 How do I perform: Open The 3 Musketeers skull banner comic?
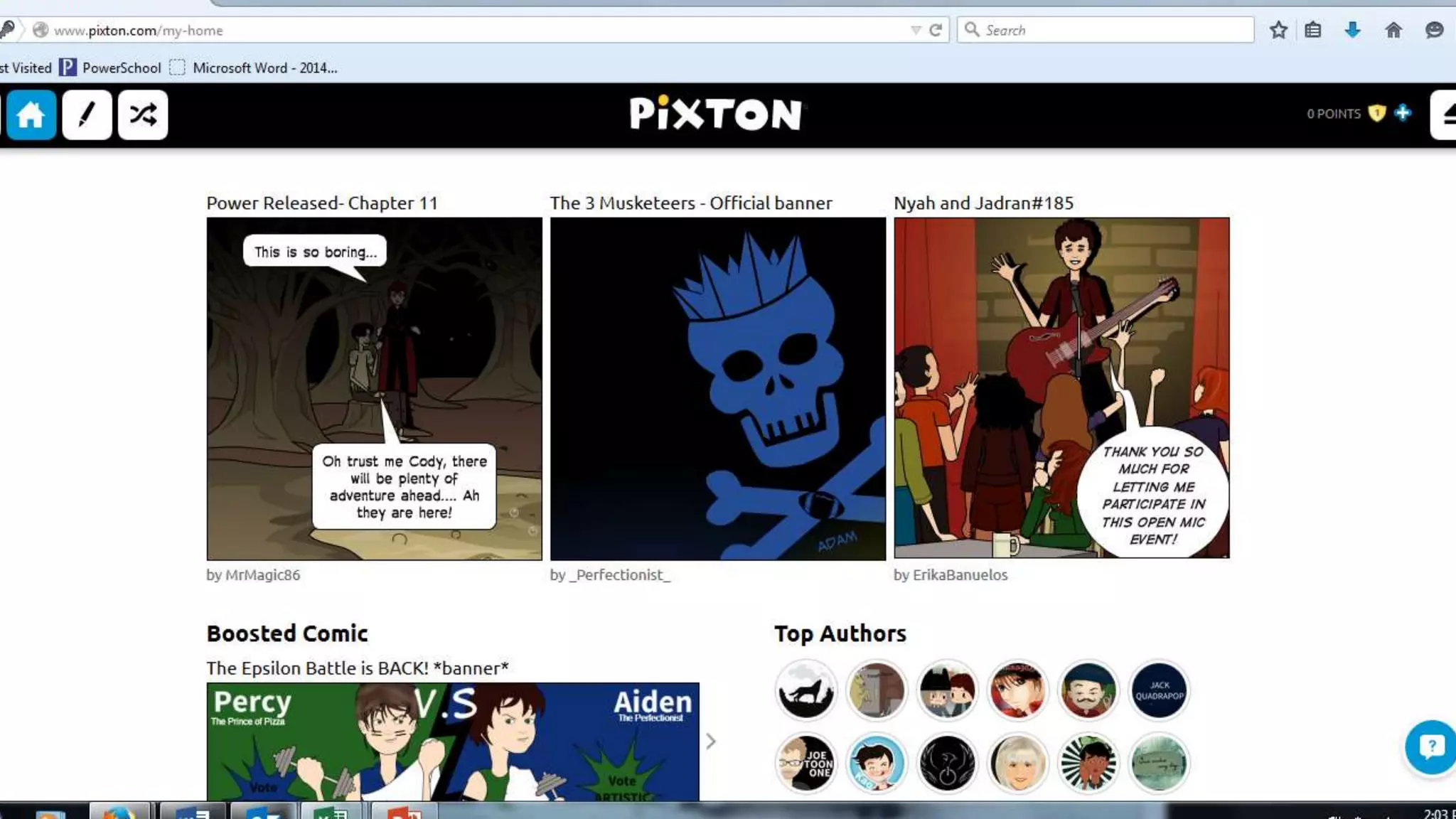click(718, 388)
